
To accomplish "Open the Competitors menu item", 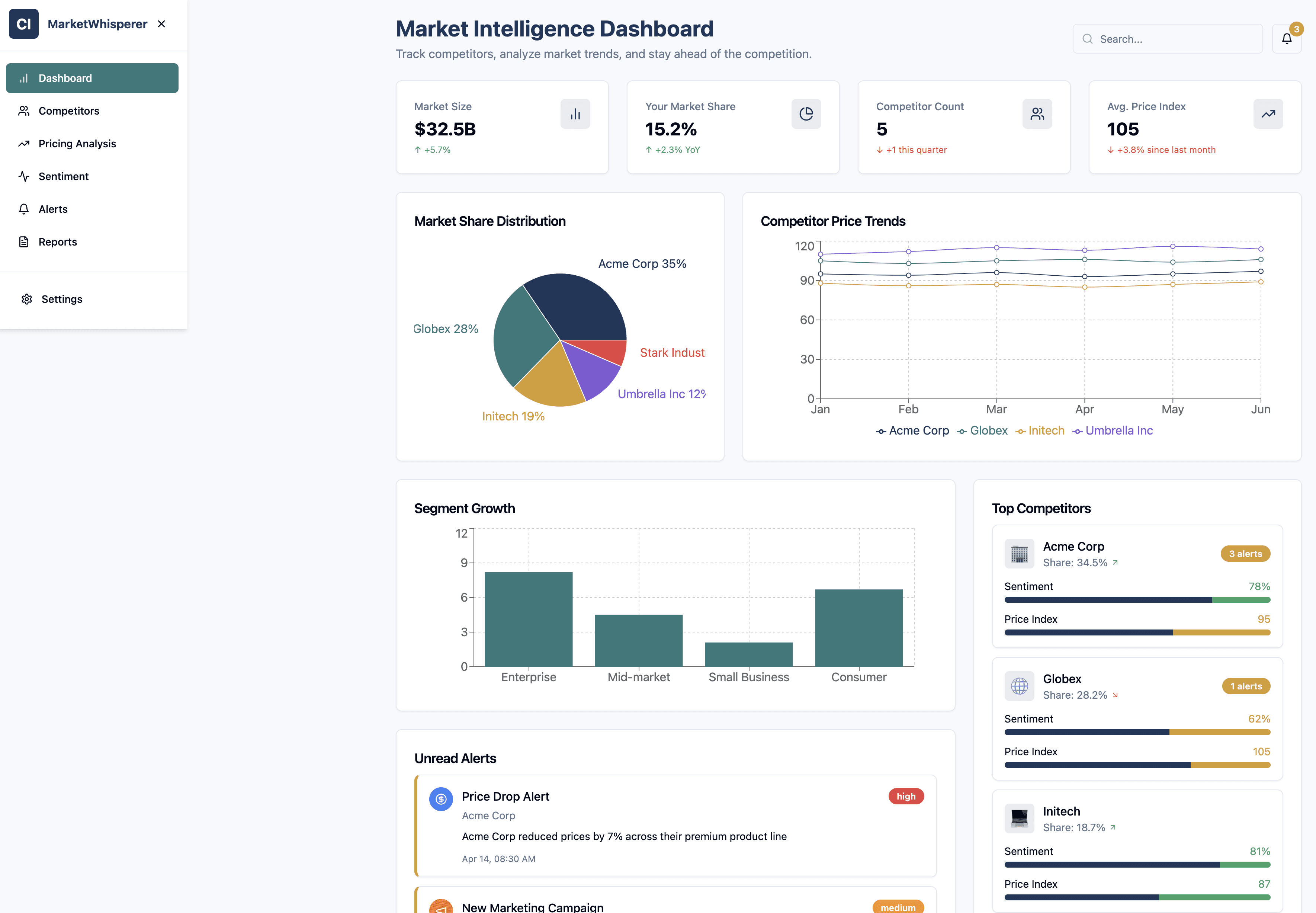I will tap(69, 111).
